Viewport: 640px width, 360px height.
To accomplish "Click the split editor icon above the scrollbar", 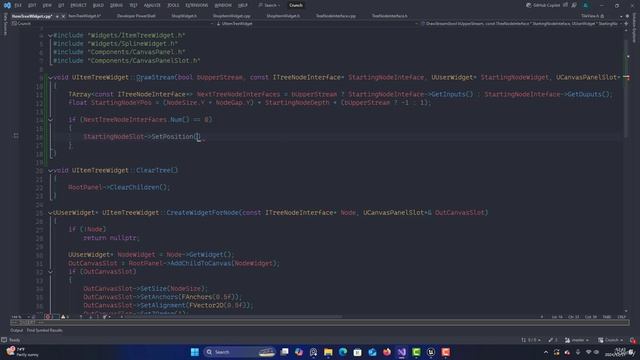I will pos(626,24).
